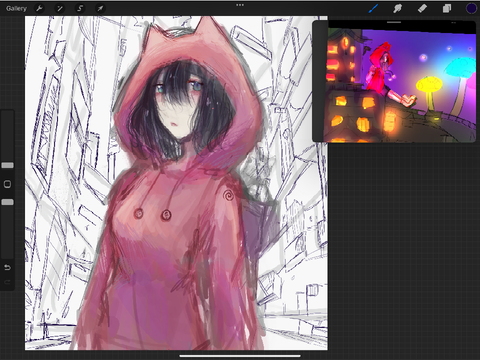
Task: Open the Gallery
Action: pyautogui.click(x=16, y=8)
